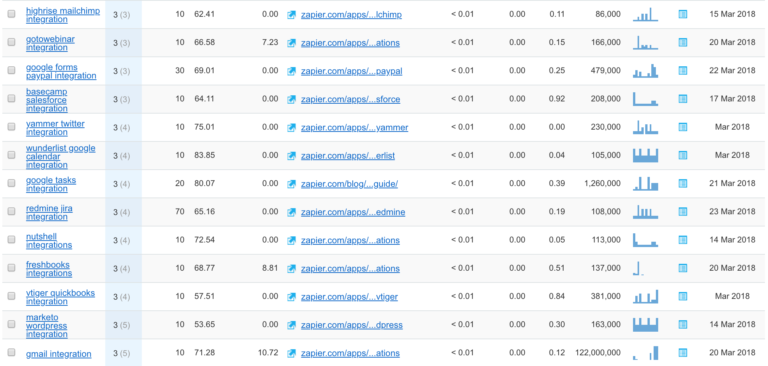Open external link icon for gotowebinar integration row

point(291,43)
